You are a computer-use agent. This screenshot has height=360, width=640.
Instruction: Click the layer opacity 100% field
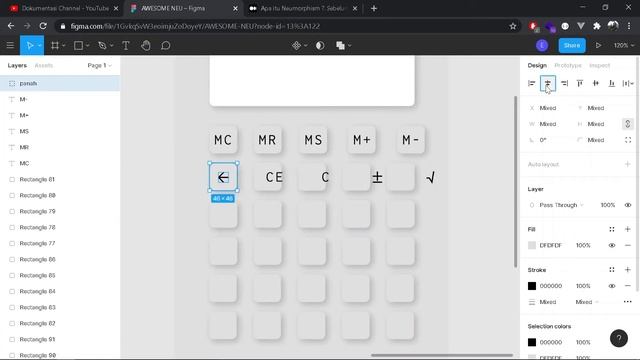tap(608, 205)
